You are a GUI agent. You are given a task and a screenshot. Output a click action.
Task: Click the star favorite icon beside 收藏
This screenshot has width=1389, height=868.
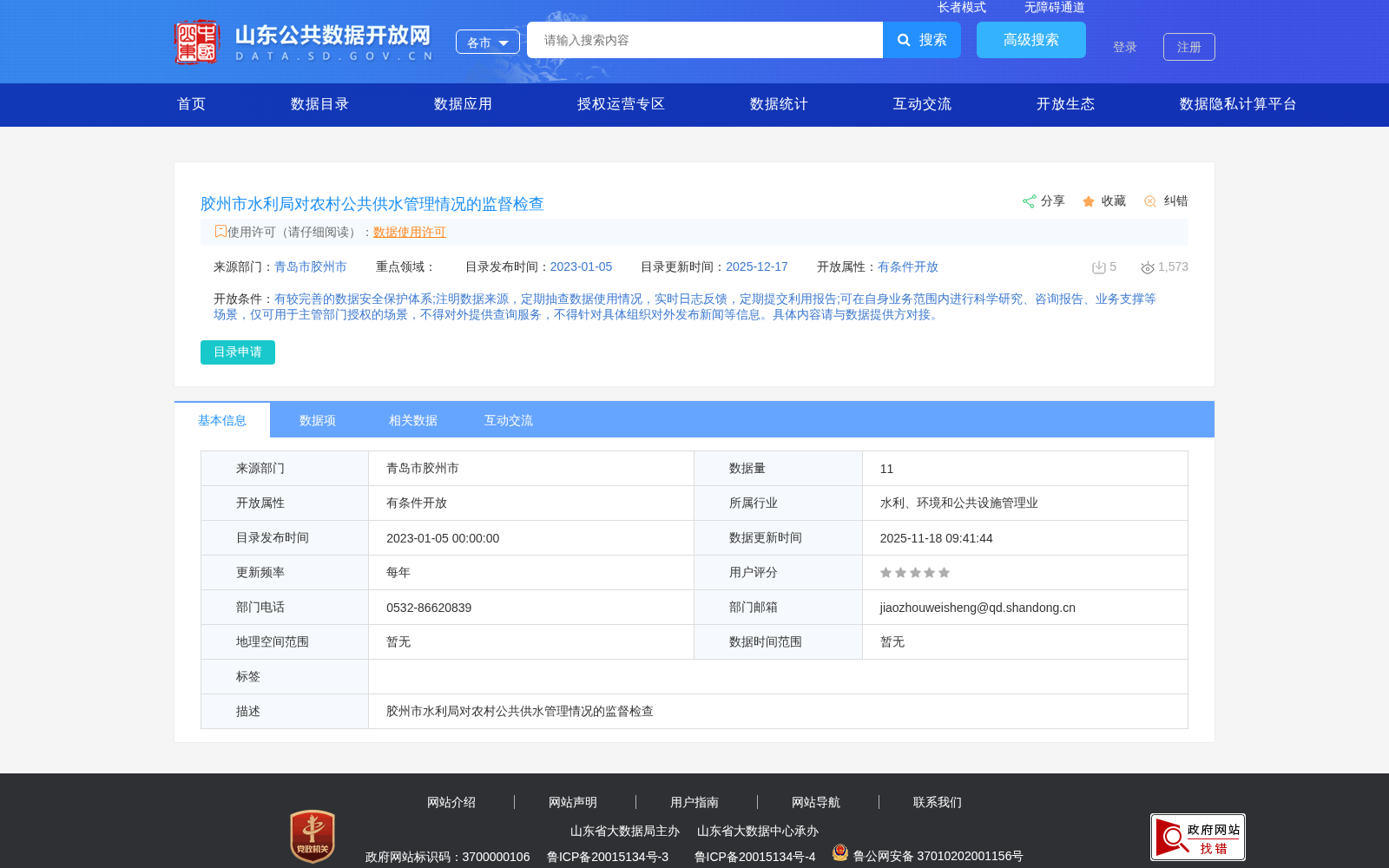1089,201
